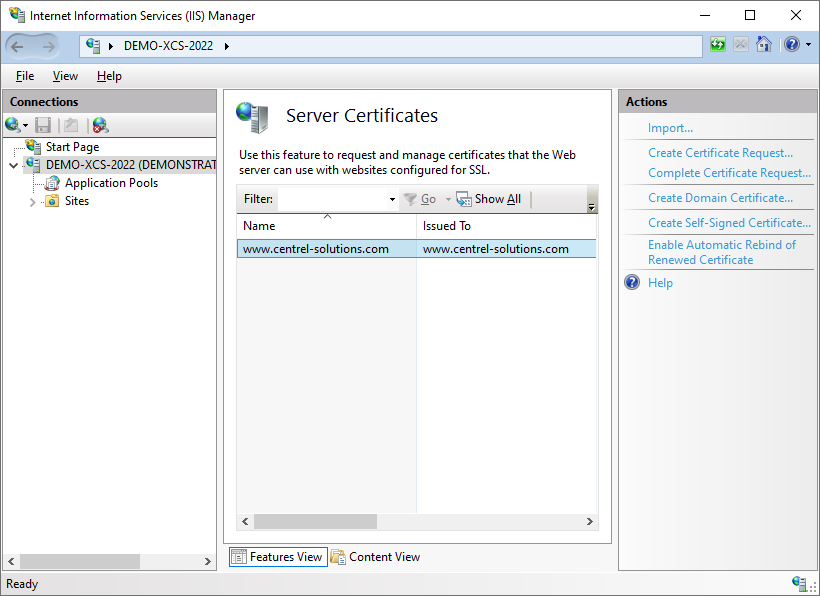Open the Help menu
Viewport: 820px width, 596px height.
coord(109,76)
